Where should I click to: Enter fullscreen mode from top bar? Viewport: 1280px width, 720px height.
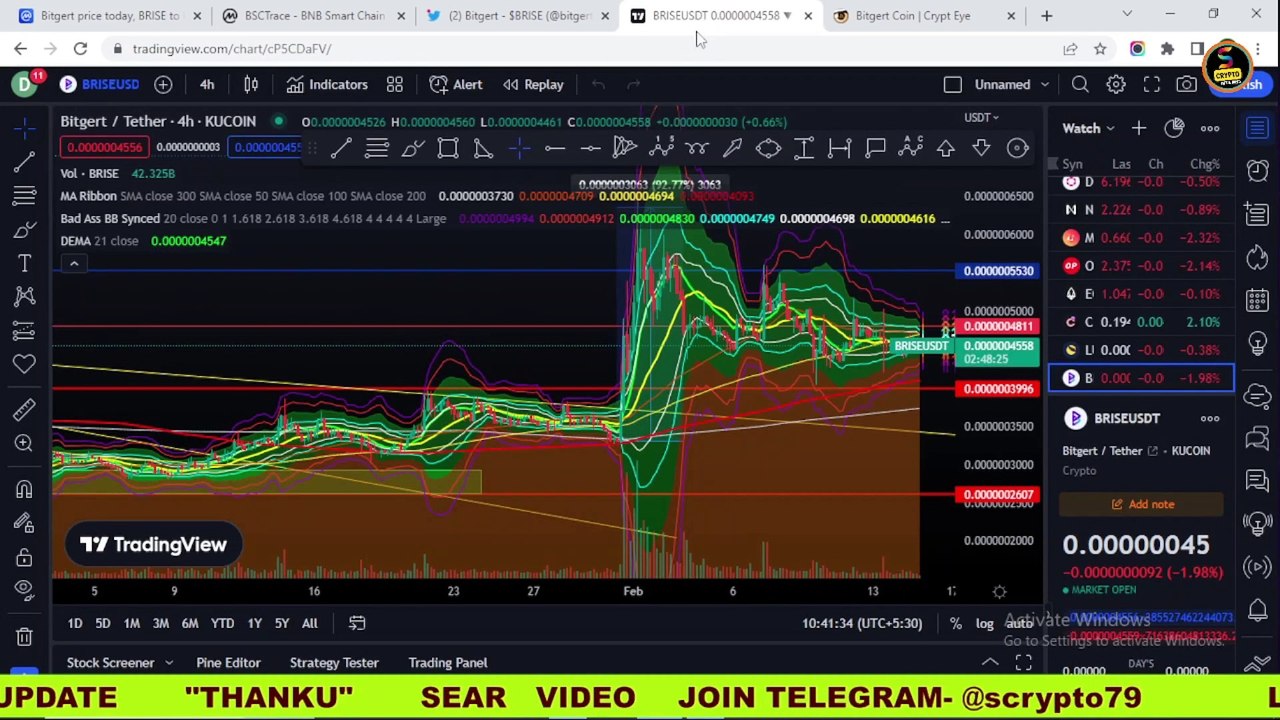coord(1152,85)
